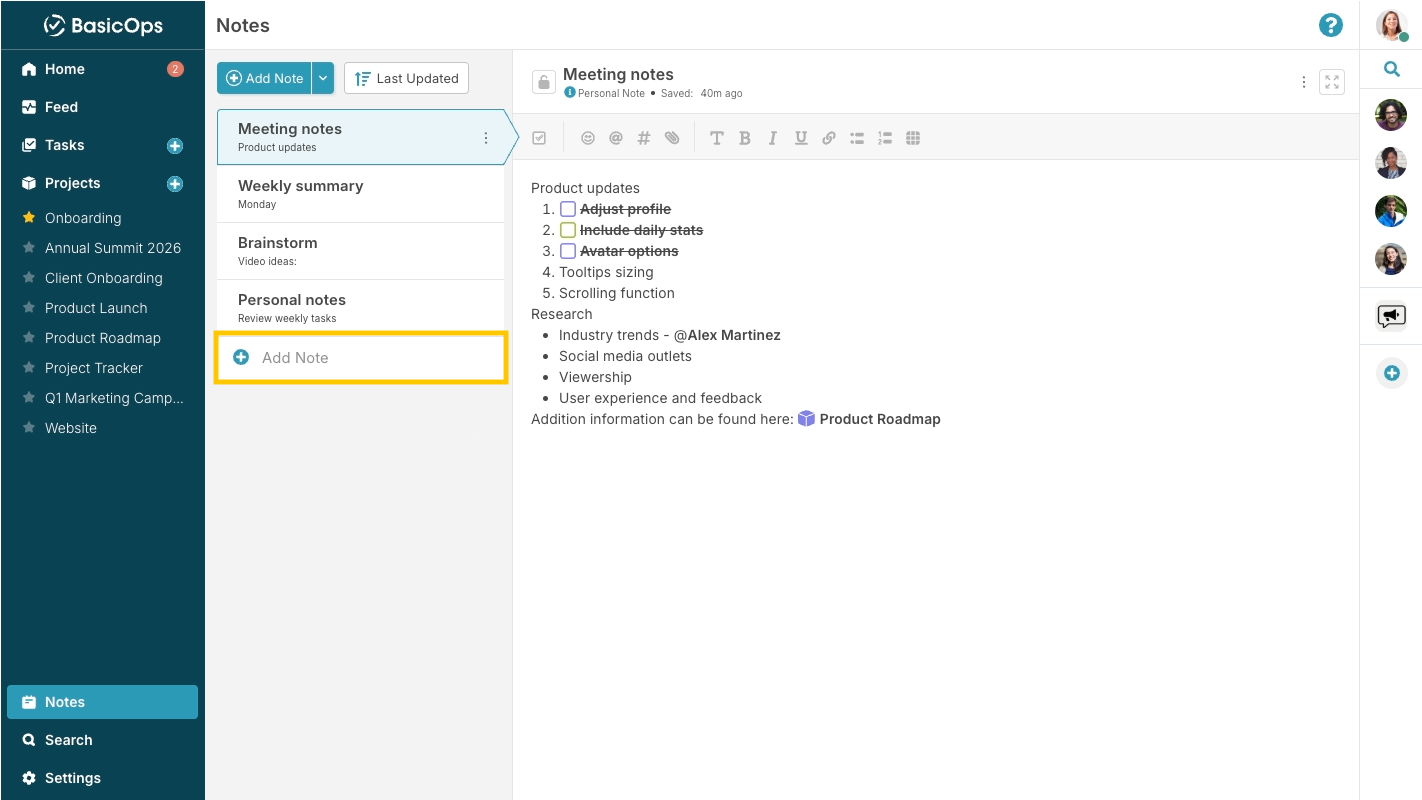This screenshot has width=1422, height=800.
Task: Click the @ mention toolbar icon
Action: pyautogui.click(x=616, y=139)
